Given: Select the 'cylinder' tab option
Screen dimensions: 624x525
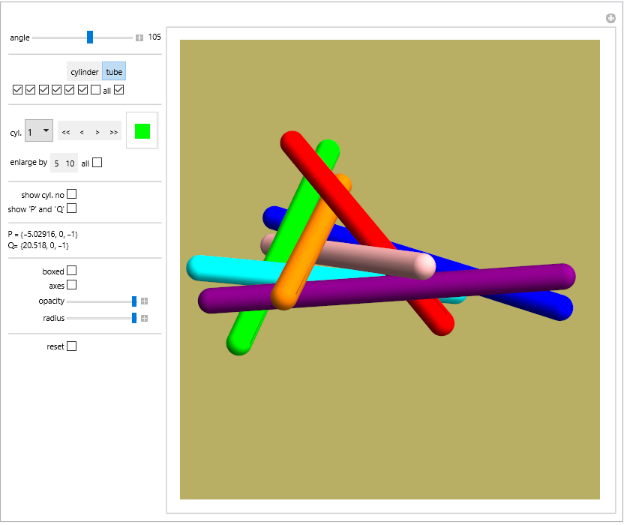Looking at the screenshot, I should (84, 72).
